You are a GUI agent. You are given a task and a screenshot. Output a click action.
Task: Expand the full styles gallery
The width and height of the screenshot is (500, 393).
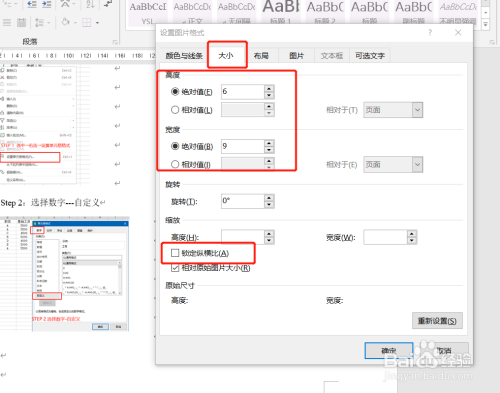coord(486,24)
